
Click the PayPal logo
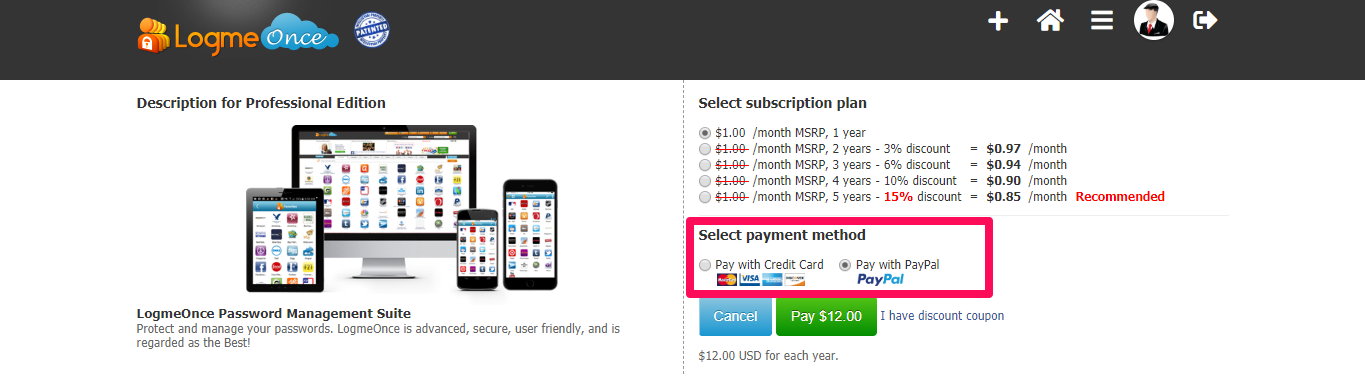[x=880, y=280]
